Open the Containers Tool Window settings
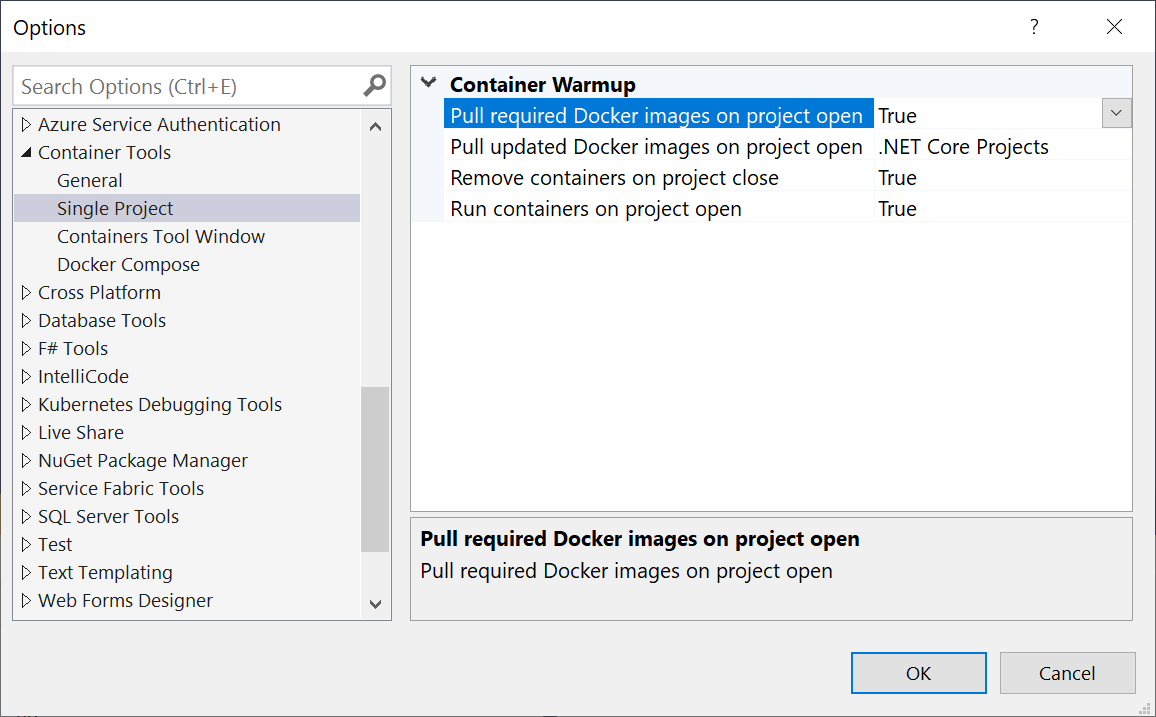Viewport: 1156px width, 717px height. 161,236
